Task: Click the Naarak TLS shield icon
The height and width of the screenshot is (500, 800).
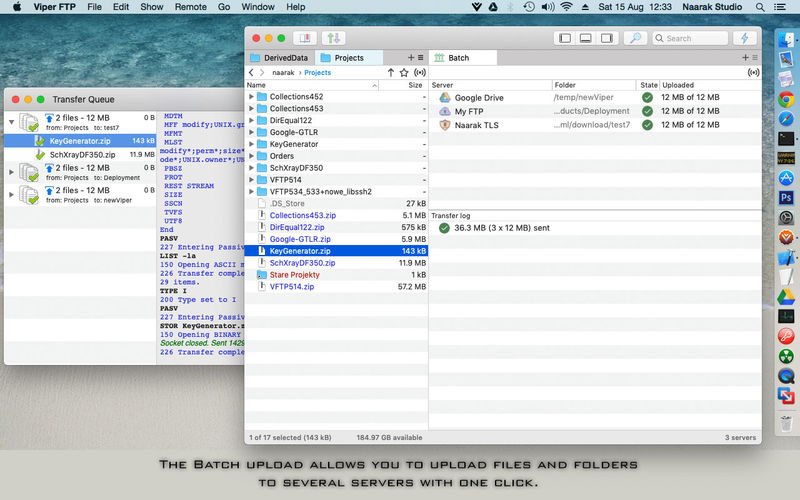Action: point(445,125)
